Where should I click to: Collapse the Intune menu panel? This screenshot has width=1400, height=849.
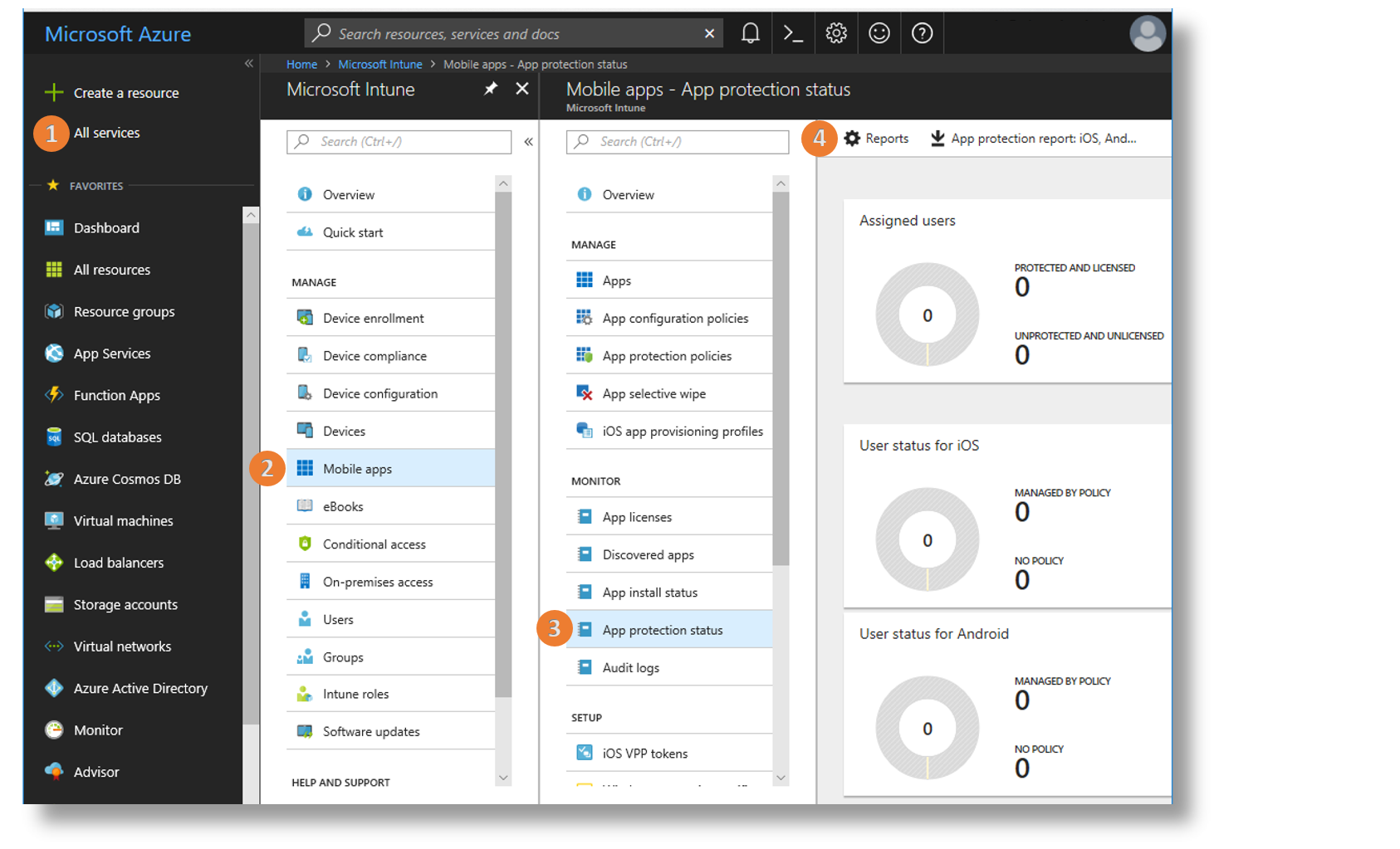(x=528, y=142)
